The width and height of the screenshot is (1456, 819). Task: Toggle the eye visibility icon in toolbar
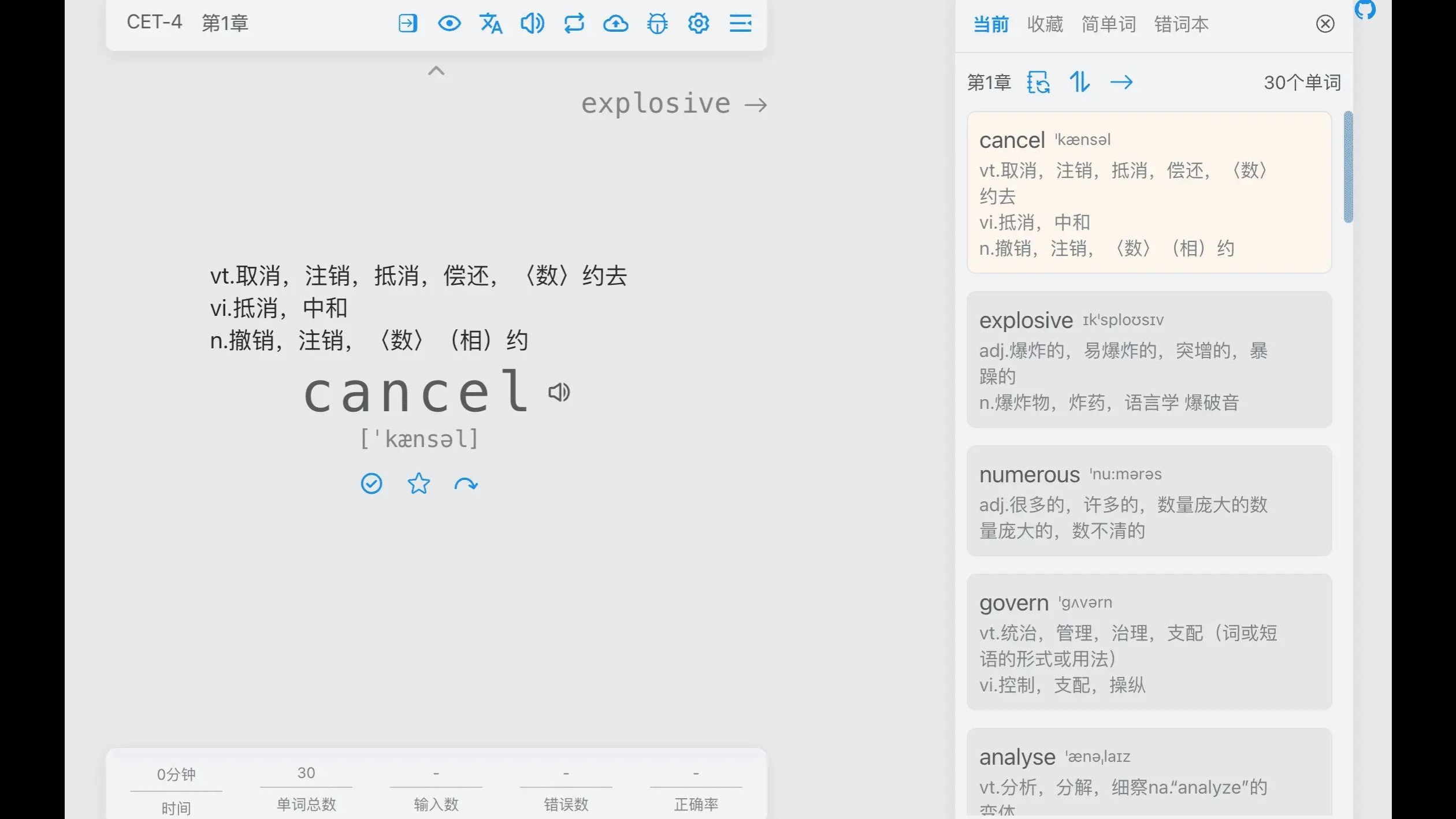(x=449, y=24)
